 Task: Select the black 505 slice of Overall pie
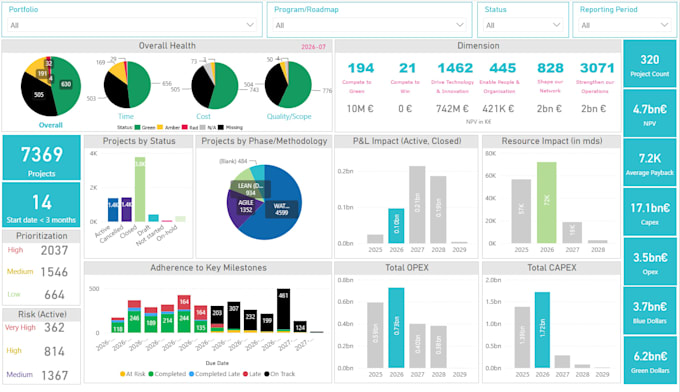38,95
